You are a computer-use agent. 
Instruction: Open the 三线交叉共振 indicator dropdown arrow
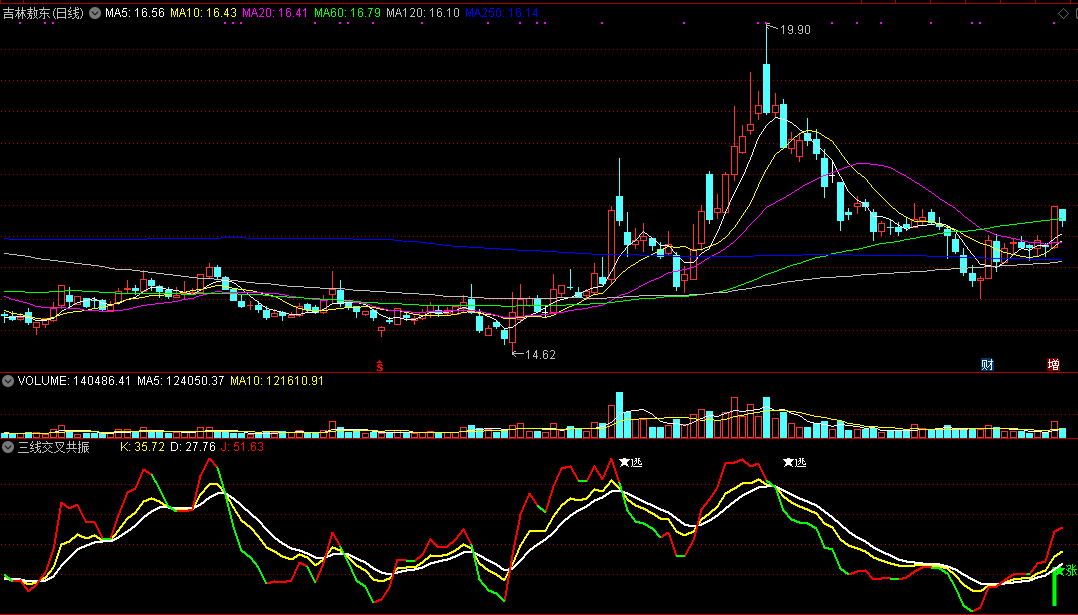click(x=8, y=447)
